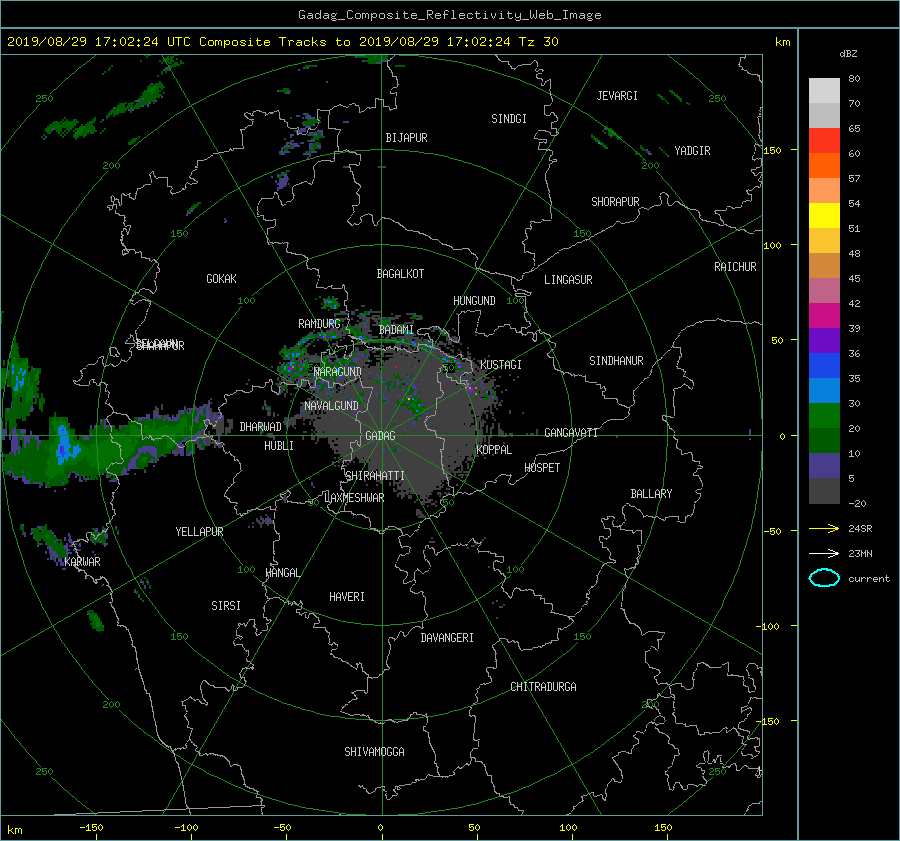900x841 pixels.
Task: Click the HANGAL city label
Action: tap(282, 573)
